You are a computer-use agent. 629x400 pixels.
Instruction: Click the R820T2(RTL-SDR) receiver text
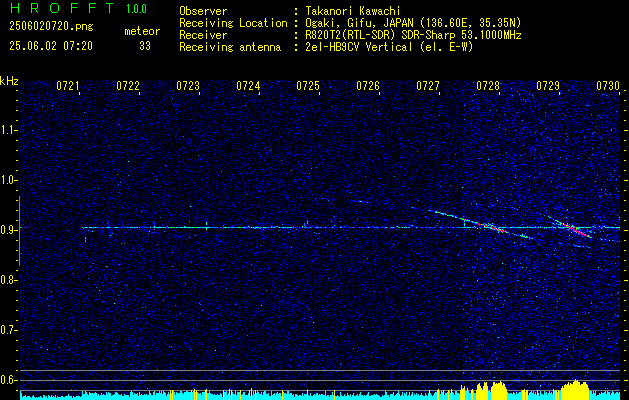click(x=413, y=35)
